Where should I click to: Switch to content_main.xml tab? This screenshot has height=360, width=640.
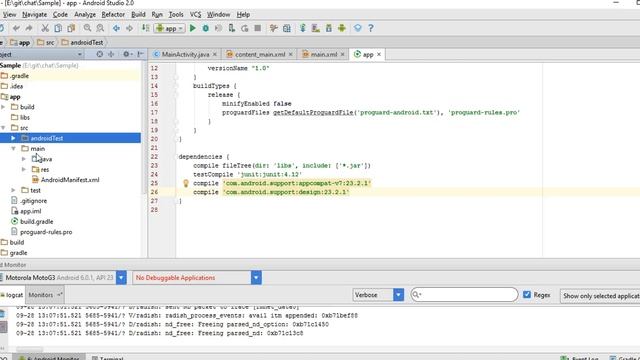[259, 54]
